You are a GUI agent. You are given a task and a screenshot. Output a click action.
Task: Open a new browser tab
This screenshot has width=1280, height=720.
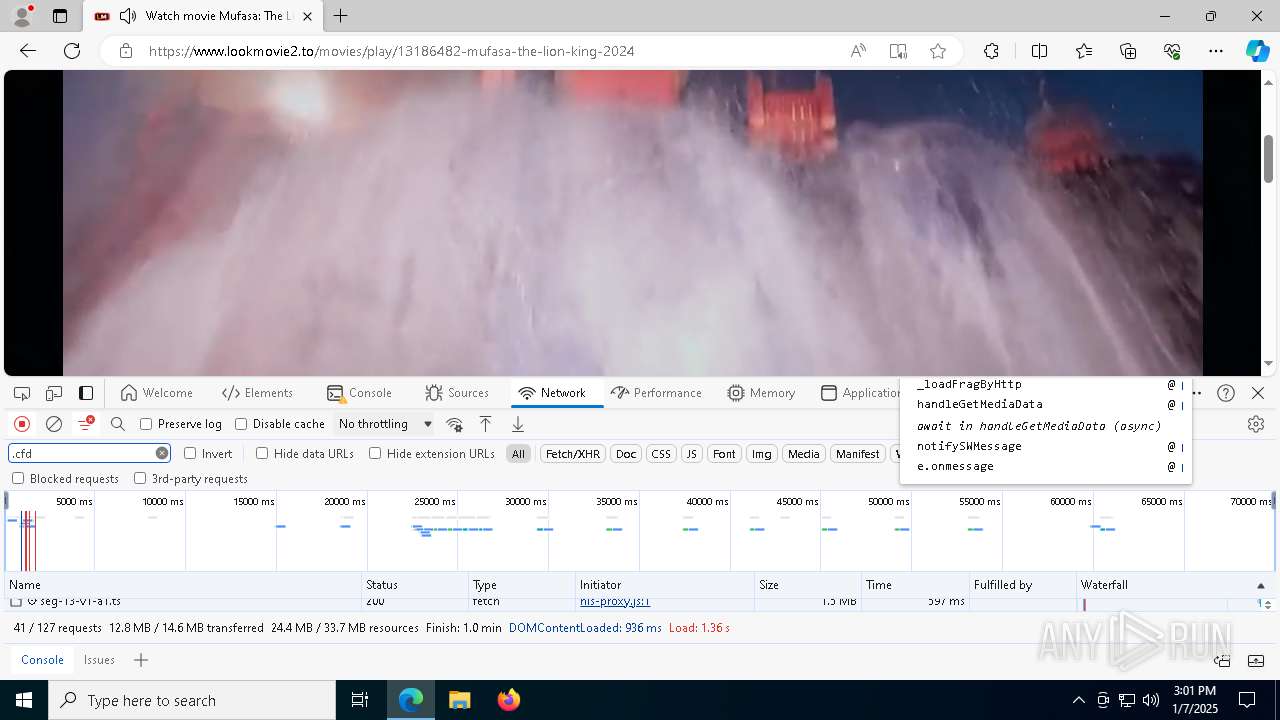click(341, 16)
